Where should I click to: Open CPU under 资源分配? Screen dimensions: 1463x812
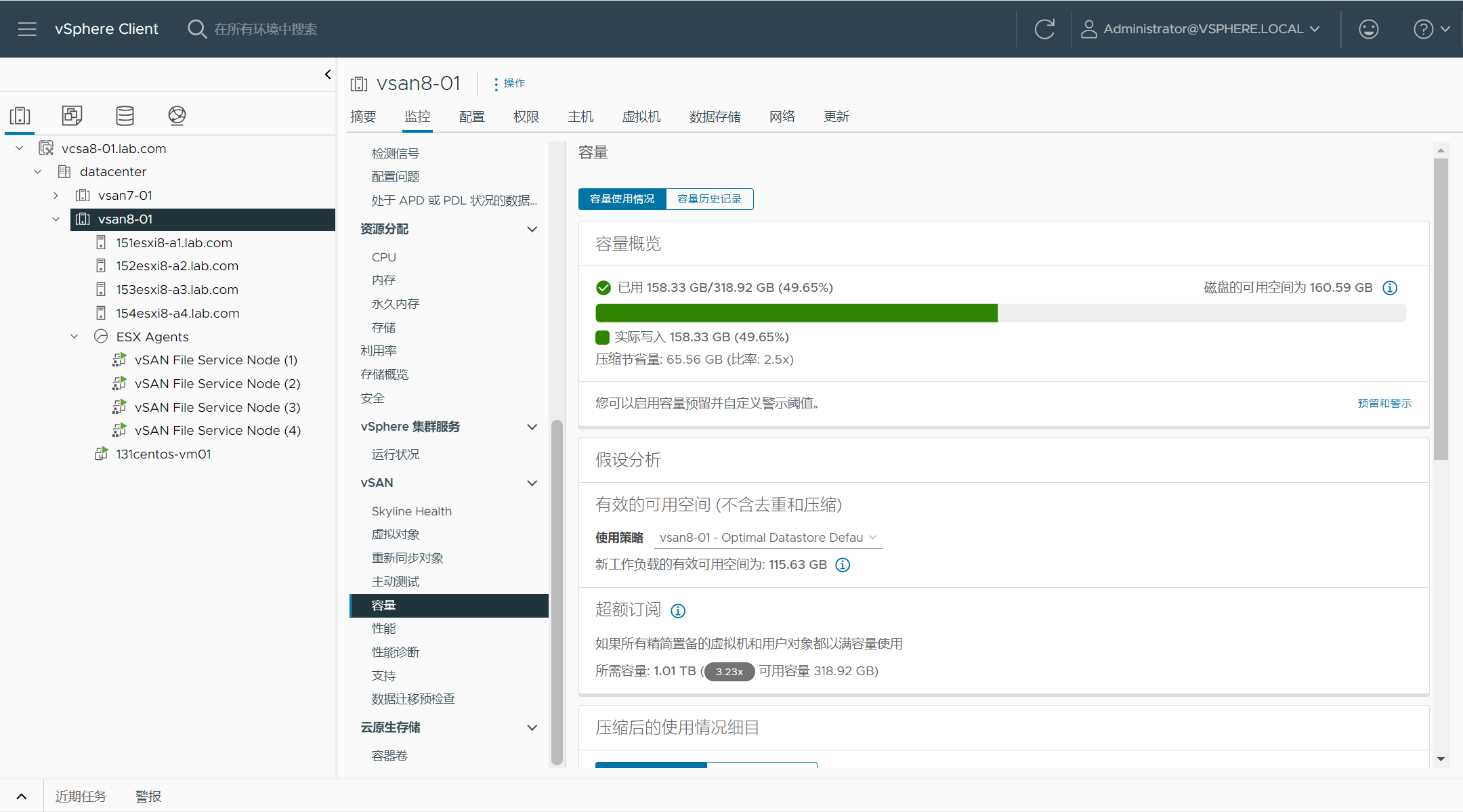(383, 257)
